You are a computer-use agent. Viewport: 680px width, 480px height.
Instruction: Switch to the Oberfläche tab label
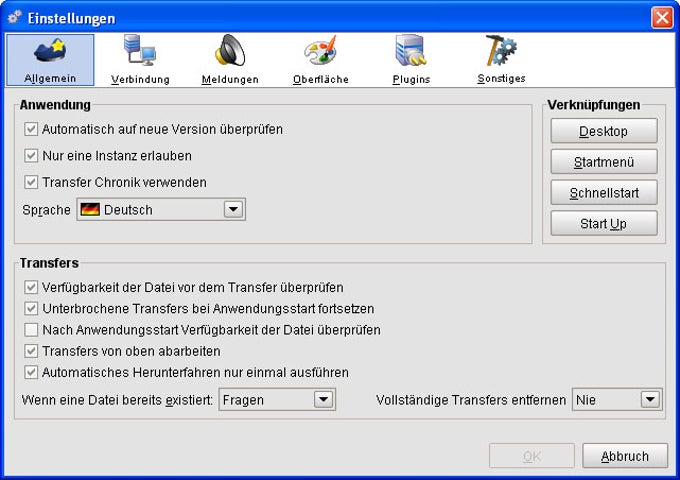pos(320,79)
